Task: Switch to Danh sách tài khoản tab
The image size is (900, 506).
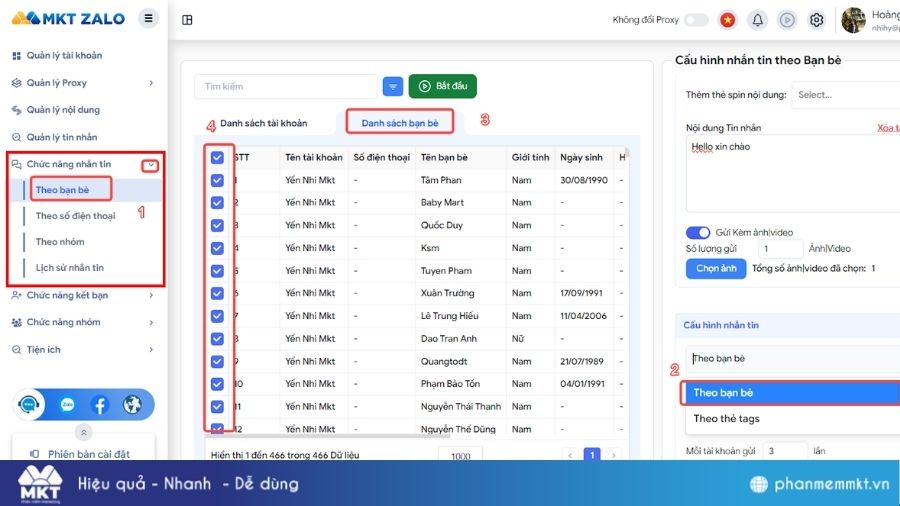Action: [x=263, y=123]
